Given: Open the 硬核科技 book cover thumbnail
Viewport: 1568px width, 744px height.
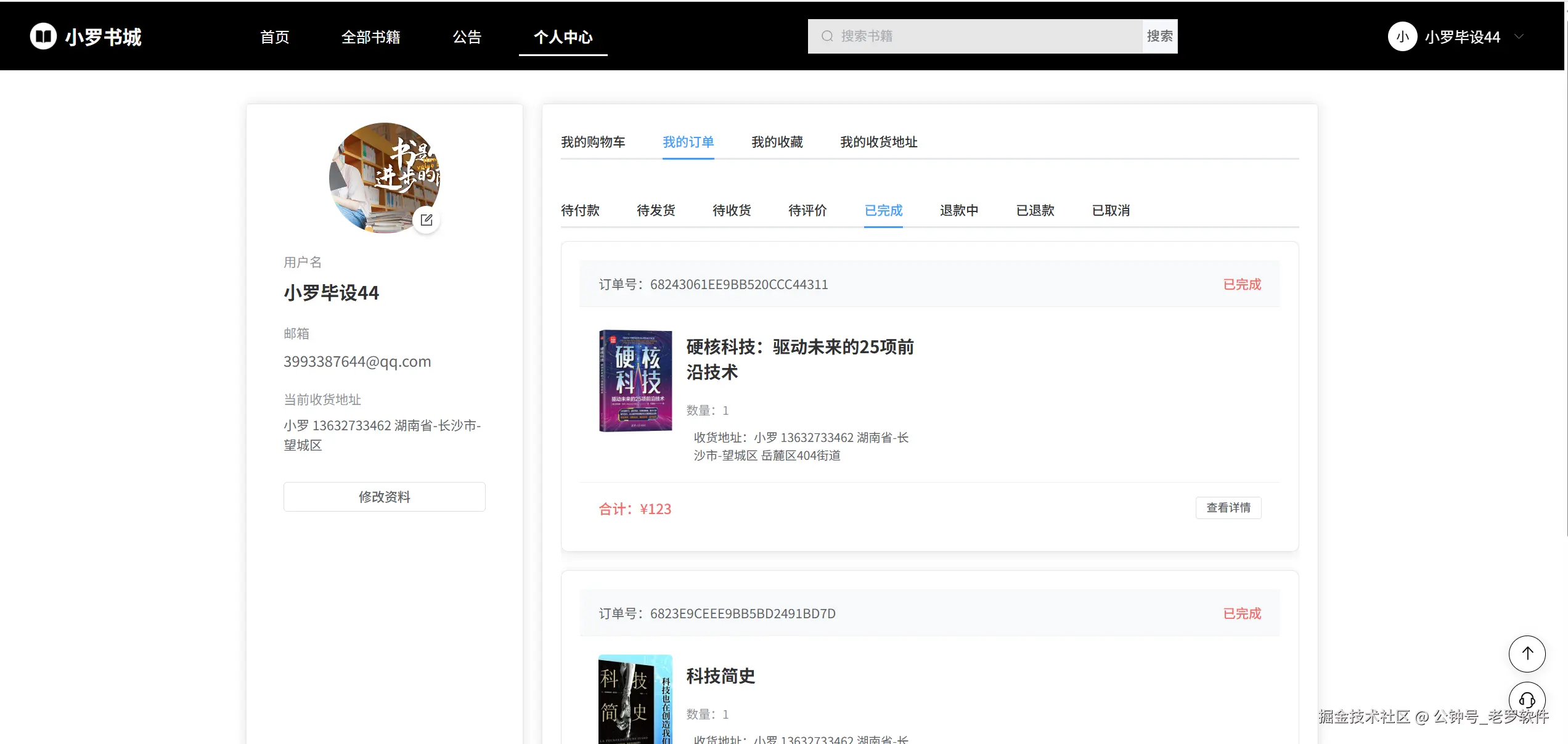Looking at the screenshot, I should pyautogui.click(x=635, y=380).
